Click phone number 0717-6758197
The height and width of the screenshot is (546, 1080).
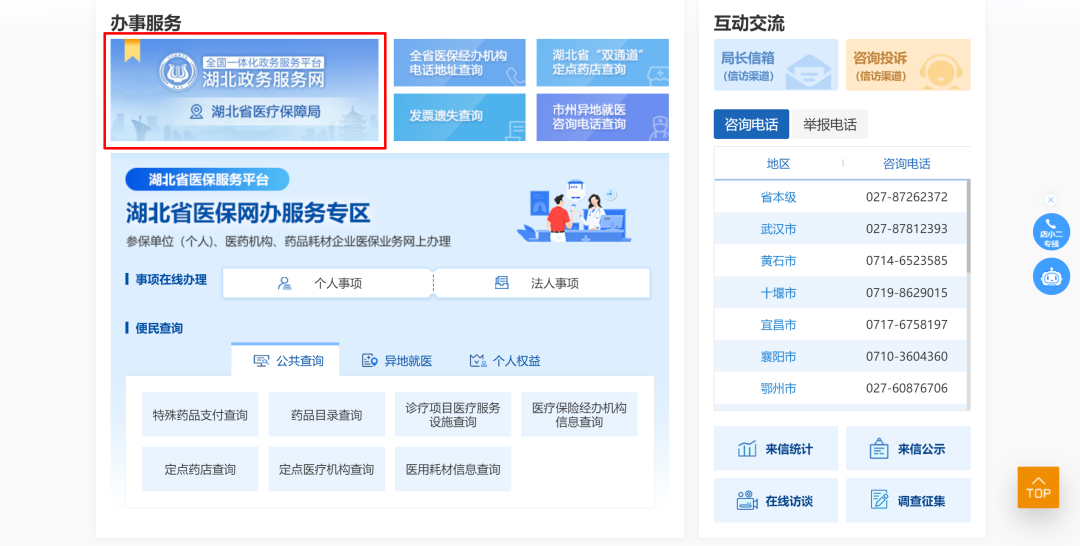click(906, 324)
